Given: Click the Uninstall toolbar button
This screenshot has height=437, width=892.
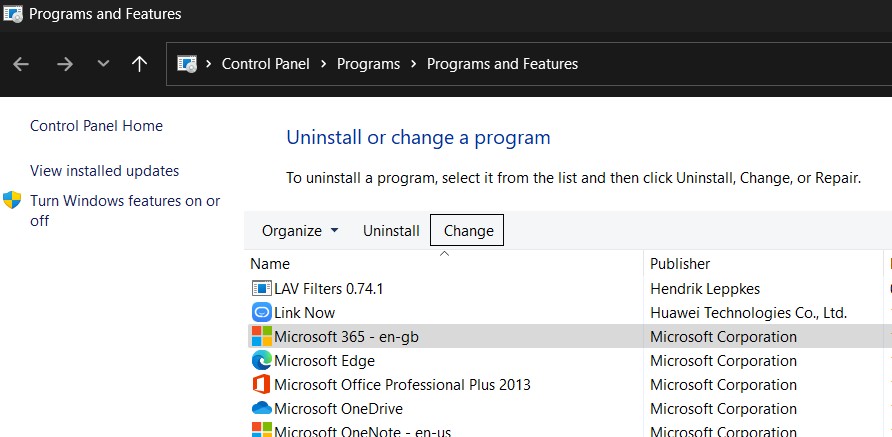Looking at the screenshot, I should click(x=391, y=230).
